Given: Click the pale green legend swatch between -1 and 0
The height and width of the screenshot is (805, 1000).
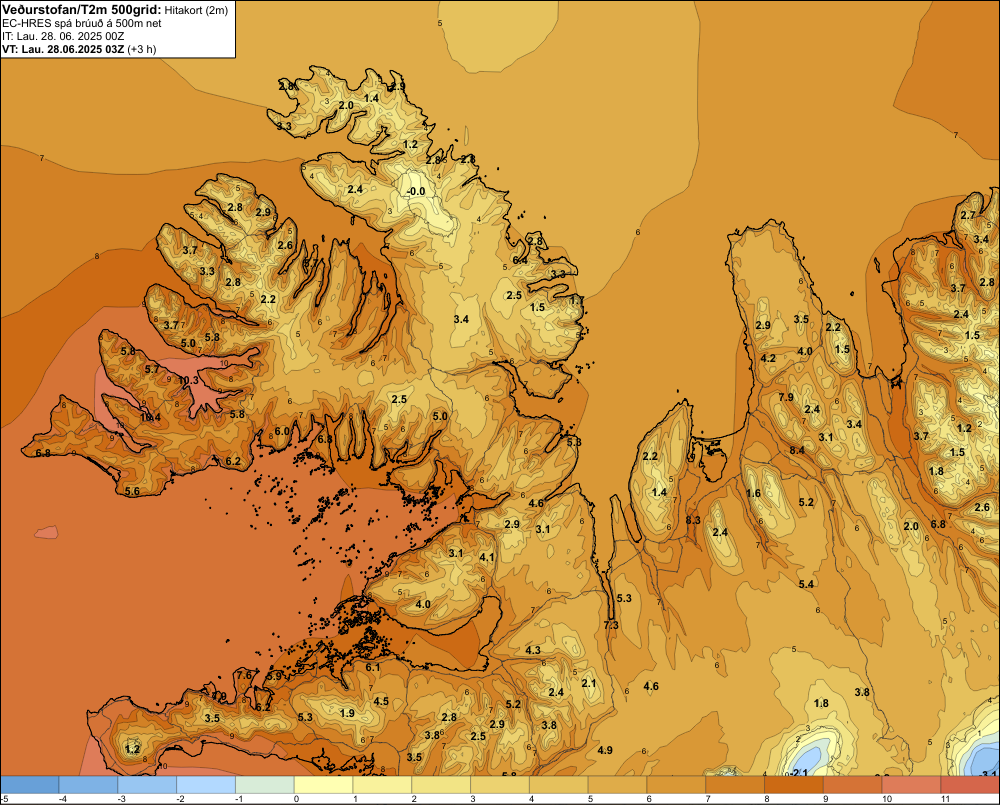Looking at the screenshot, I should coord(265,785).
